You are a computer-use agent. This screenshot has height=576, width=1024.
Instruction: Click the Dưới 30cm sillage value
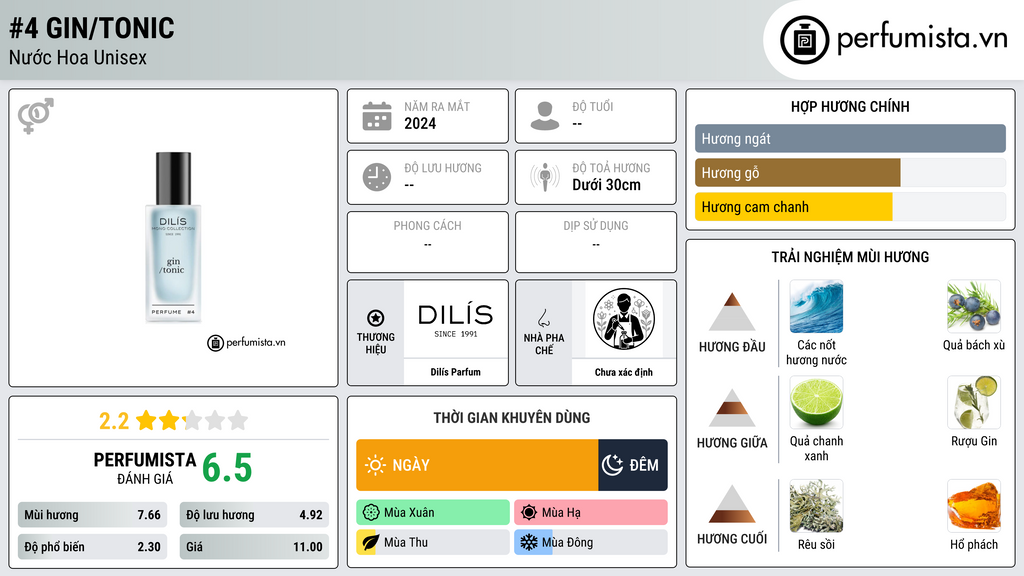(x=606, y=185)
